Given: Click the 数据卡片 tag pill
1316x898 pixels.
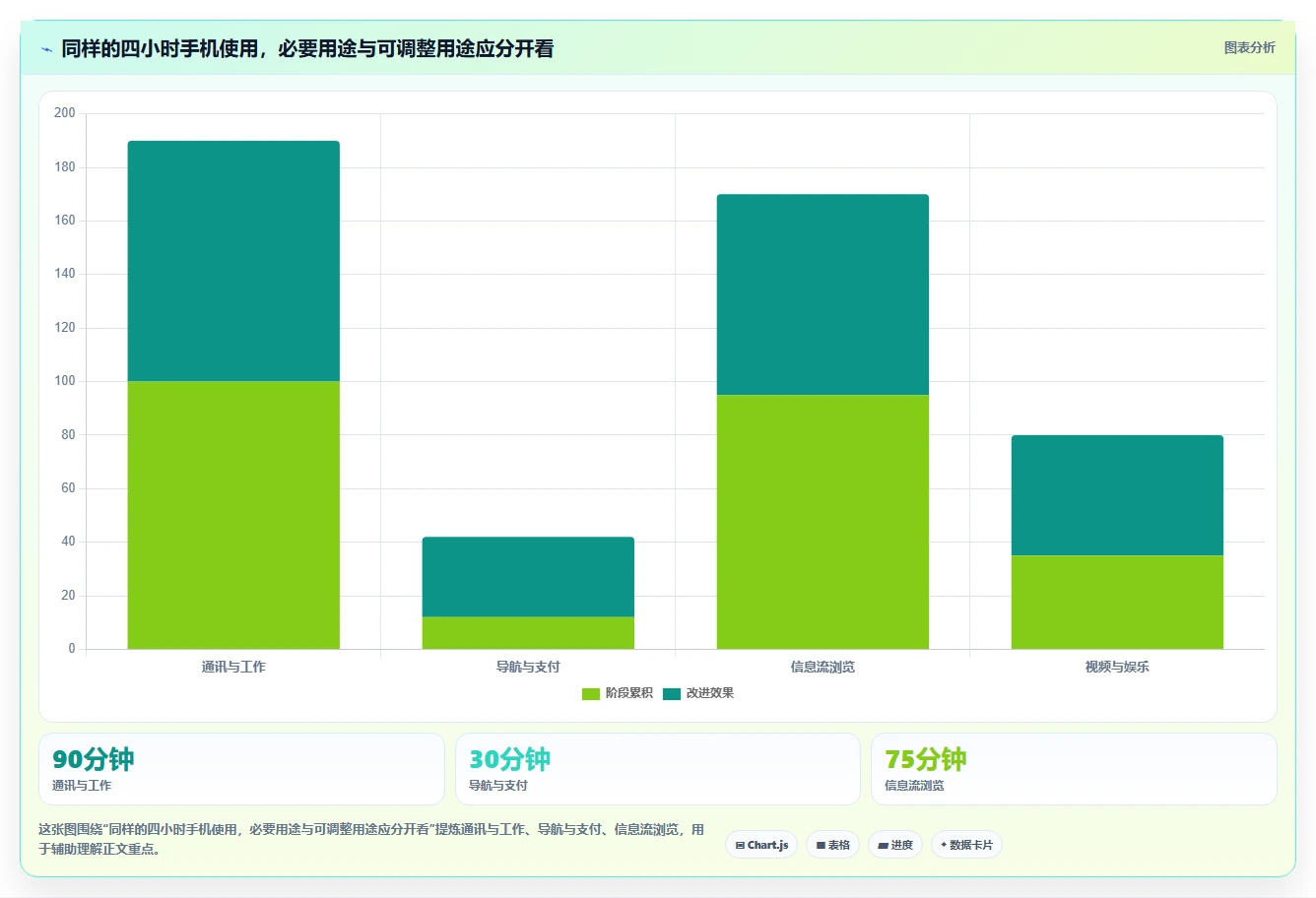Looking at the screenshot, I should click(x=966, y=845).
